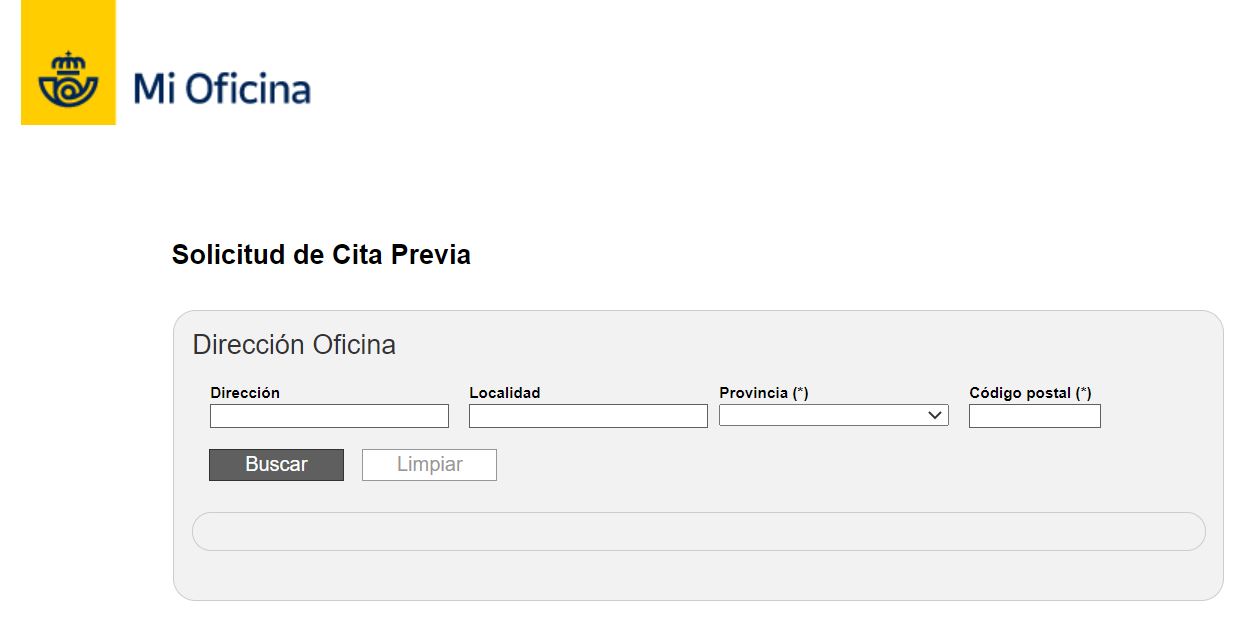Click the empty results bar below Buscar

coord(698,531)
